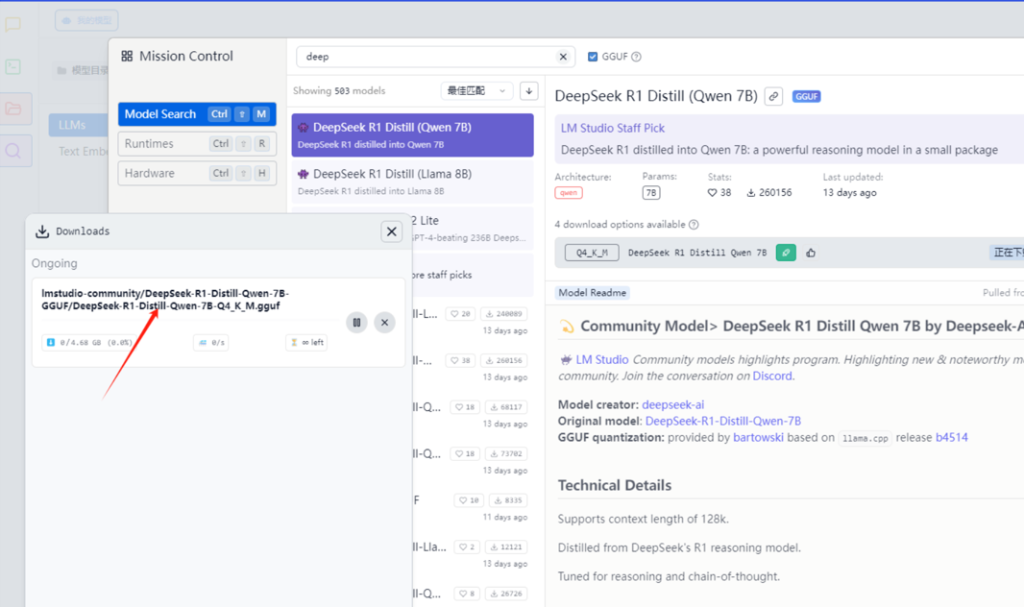Click the 7B params badge

(651, 193)
